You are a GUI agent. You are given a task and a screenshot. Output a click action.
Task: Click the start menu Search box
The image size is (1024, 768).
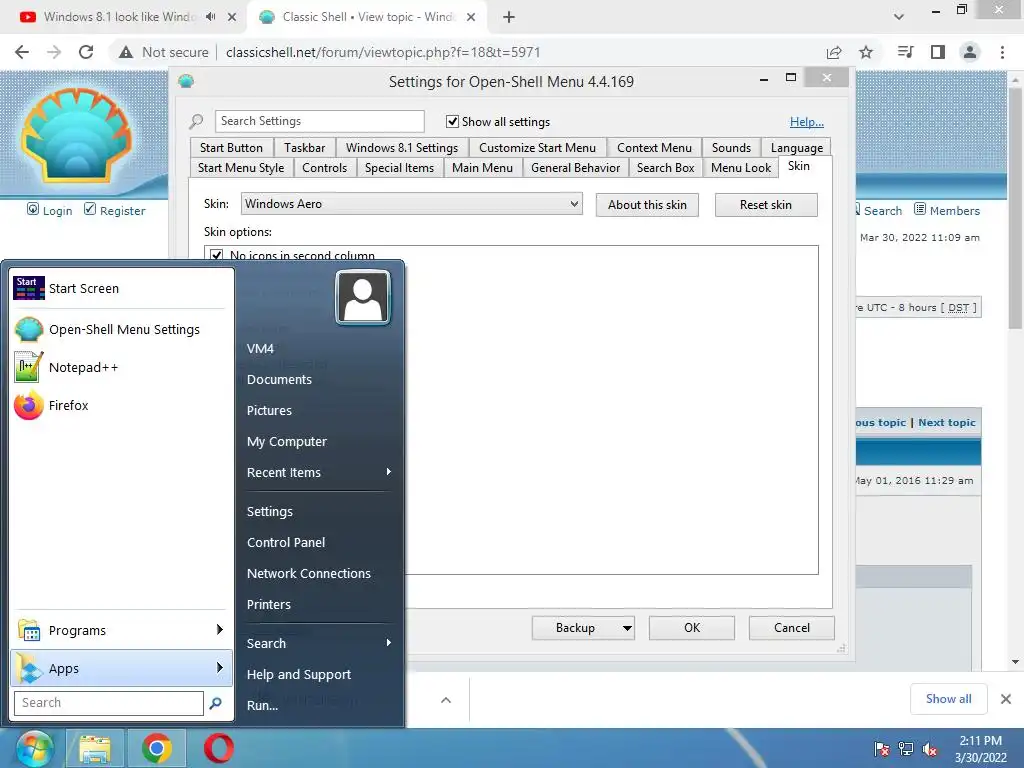pos(108,703)
